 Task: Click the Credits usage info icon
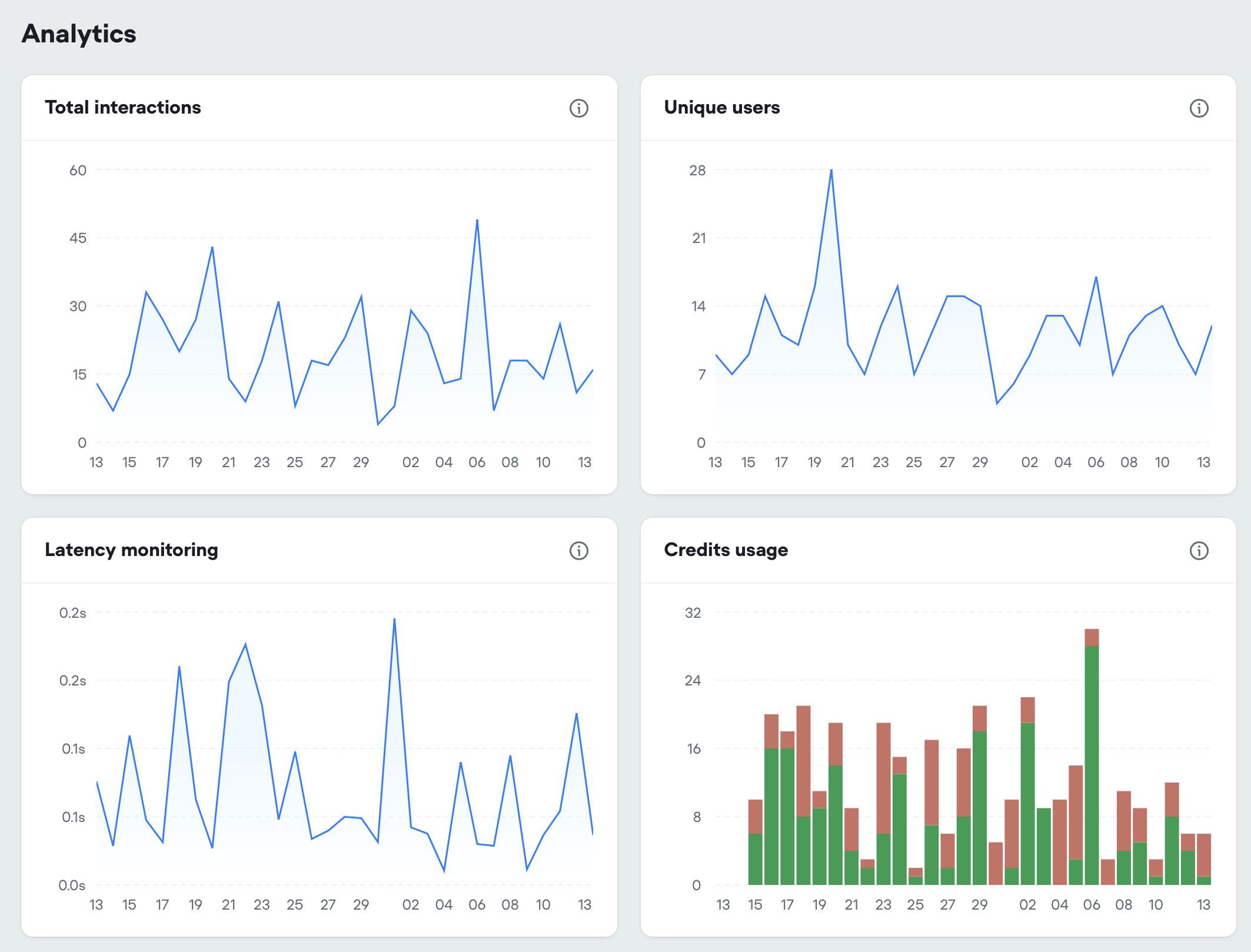pyautogui.click(x=1199, y=551)
